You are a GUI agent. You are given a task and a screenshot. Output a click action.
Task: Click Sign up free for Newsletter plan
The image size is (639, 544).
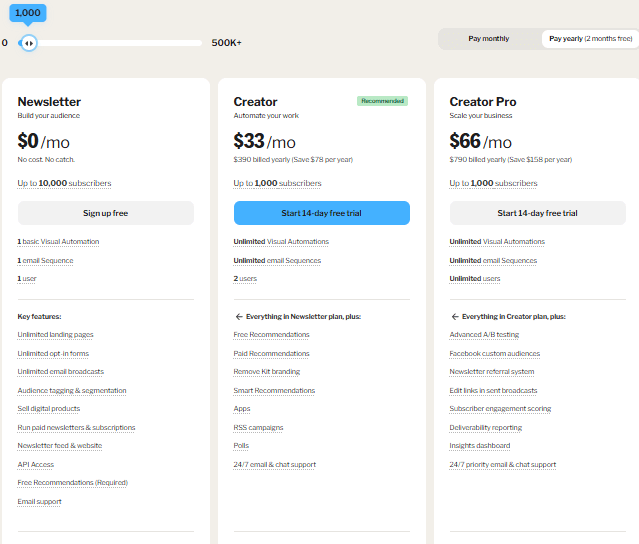[x=106, y=213]
